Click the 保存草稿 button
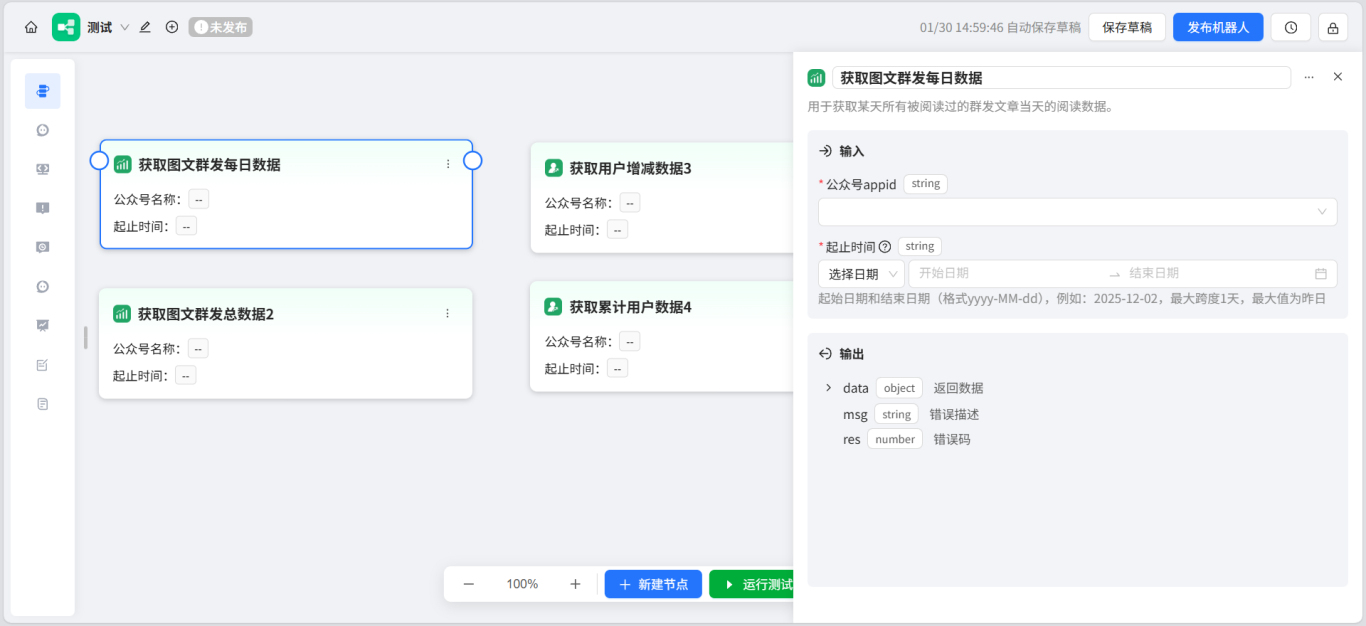 (x=1127, y=27)
